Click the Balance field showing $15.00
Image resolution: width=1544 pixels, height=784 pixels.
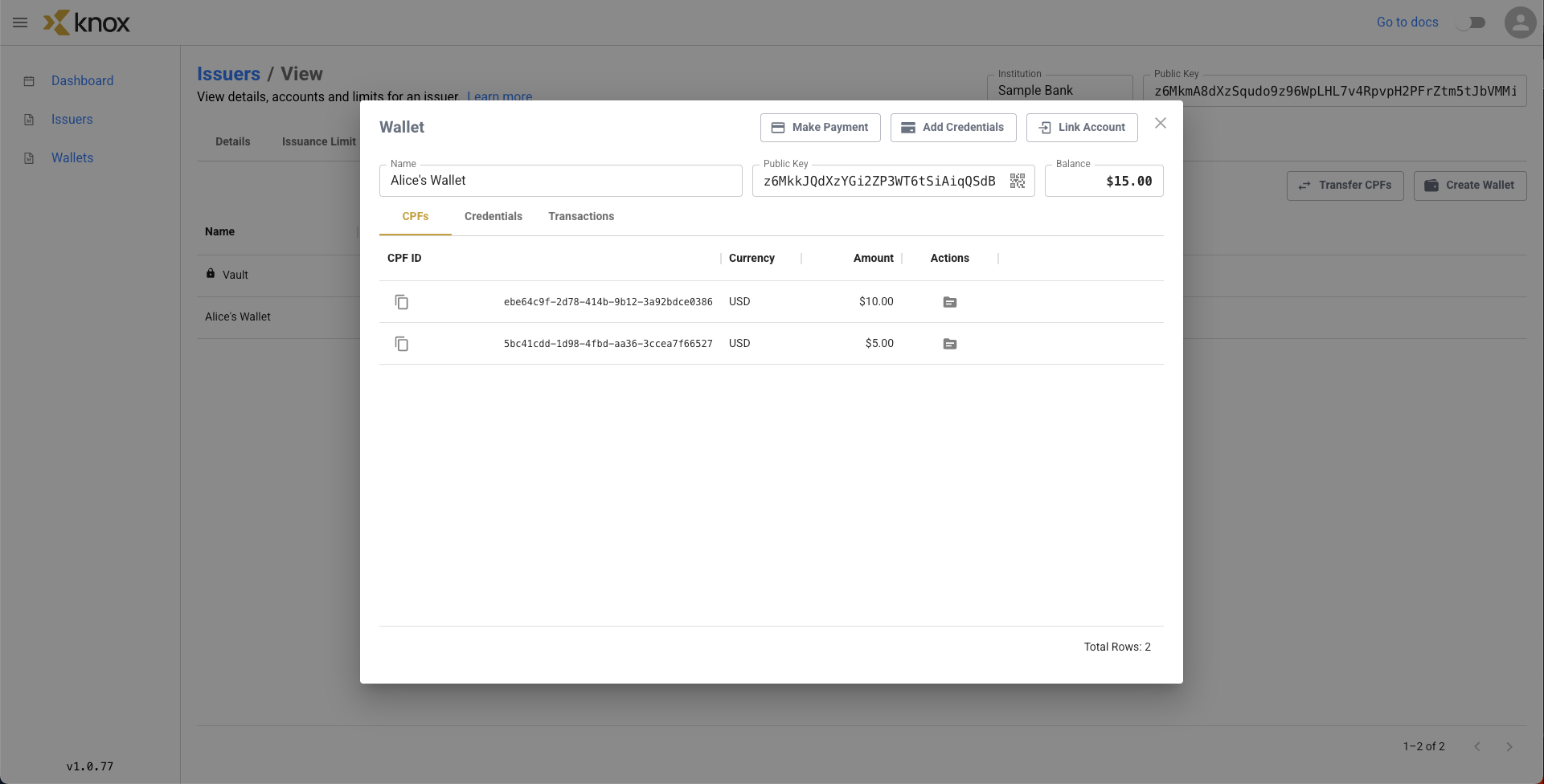[x=1104, y=181]
